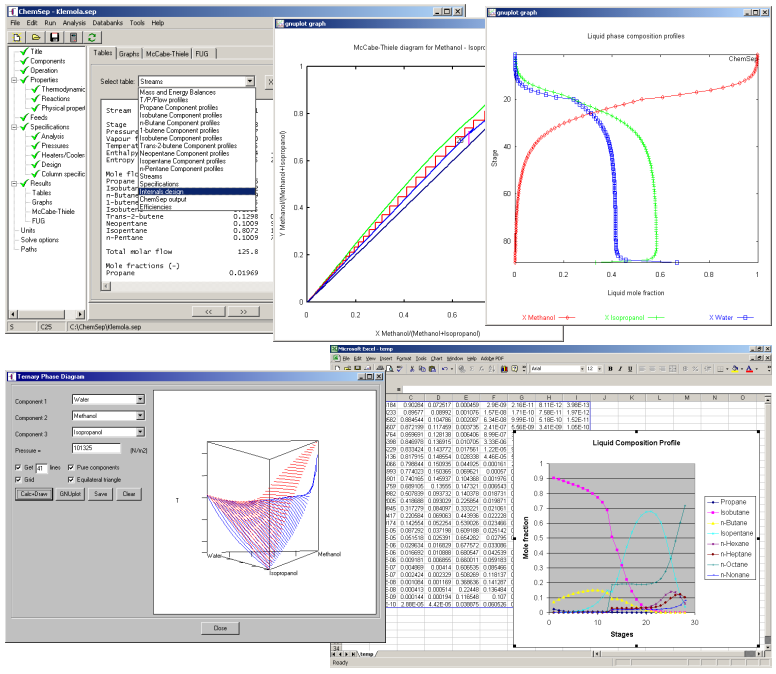Switch to the FUG tab

coord(202,54)
